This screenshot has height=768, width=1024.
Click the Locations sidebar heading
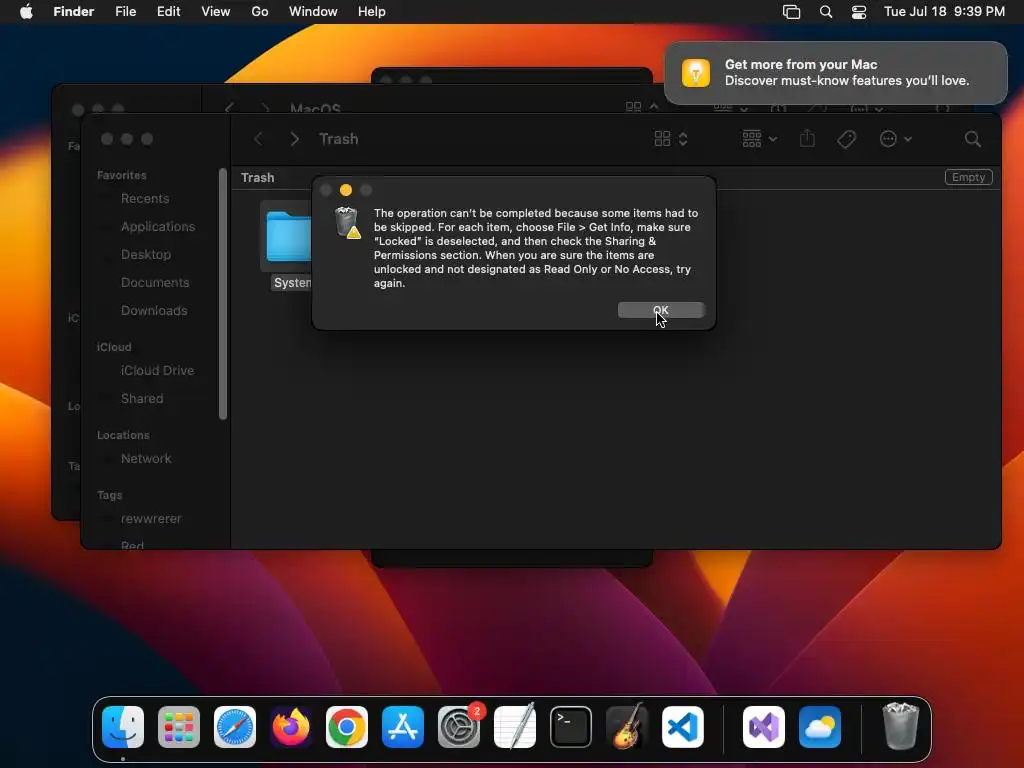point(123,435)
